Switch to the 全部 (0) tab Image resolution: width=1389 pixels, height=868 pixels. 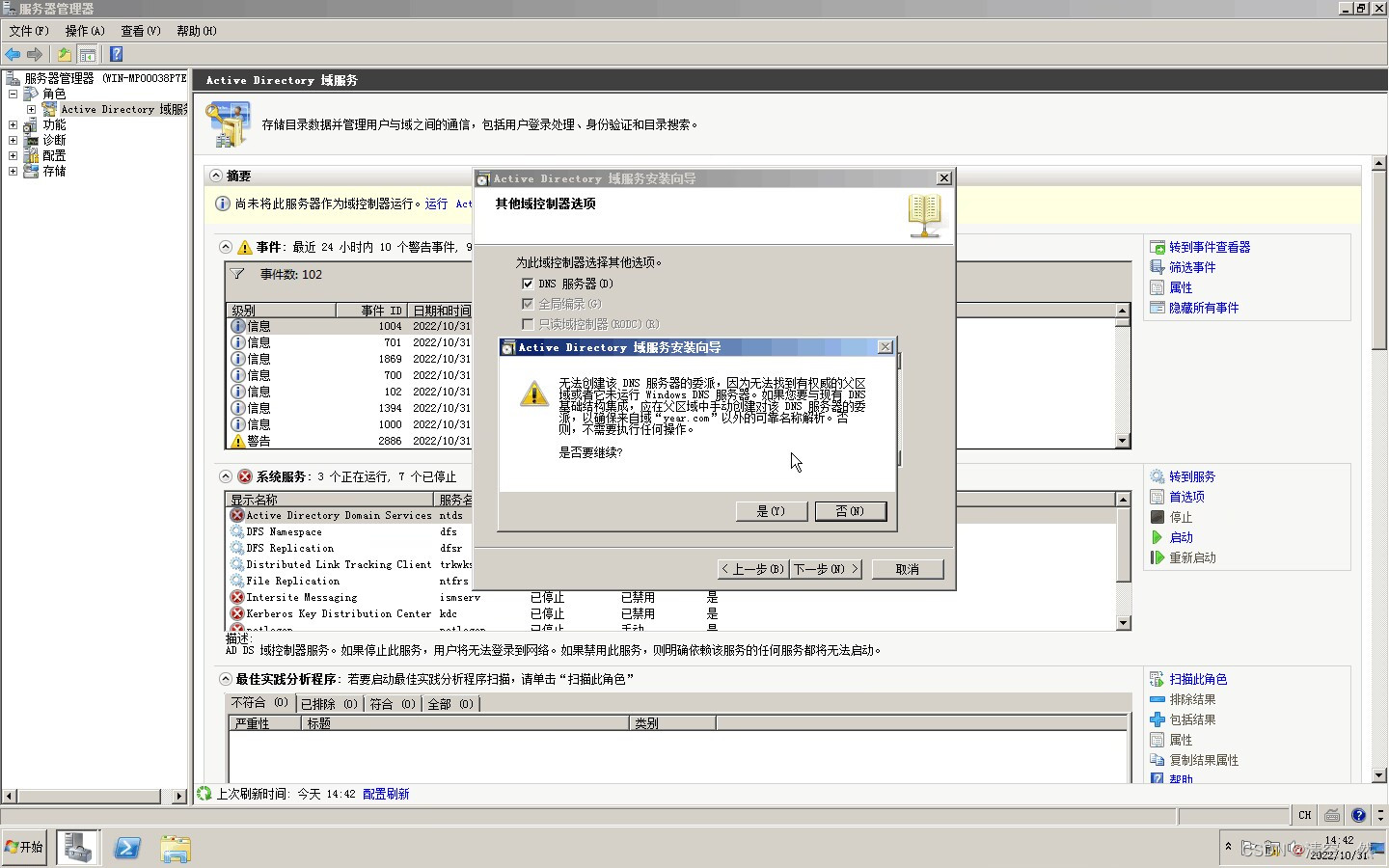pos(450,704)
